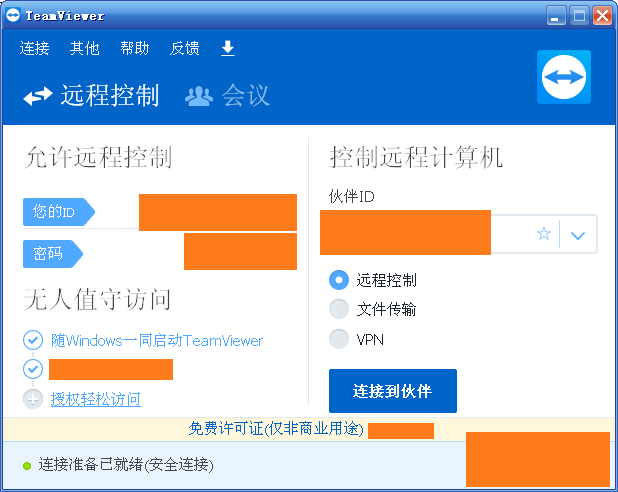
Task: Click the green connection status dot
Action: click(27, 466)
